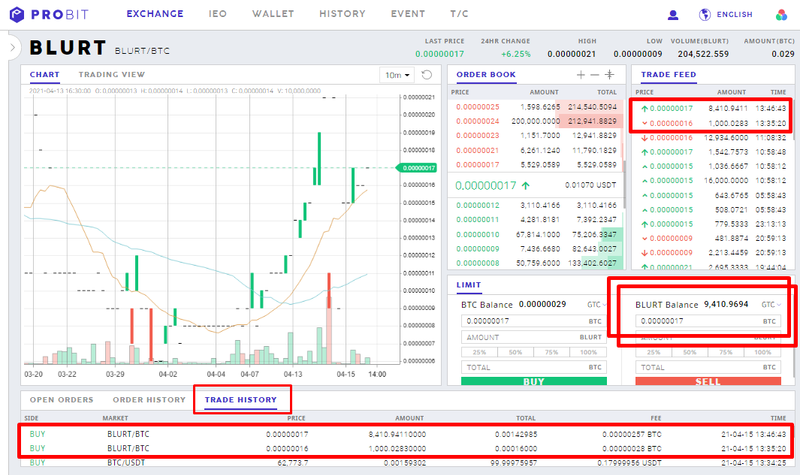Click buy order priced 0.00000010

click(536, 234)
